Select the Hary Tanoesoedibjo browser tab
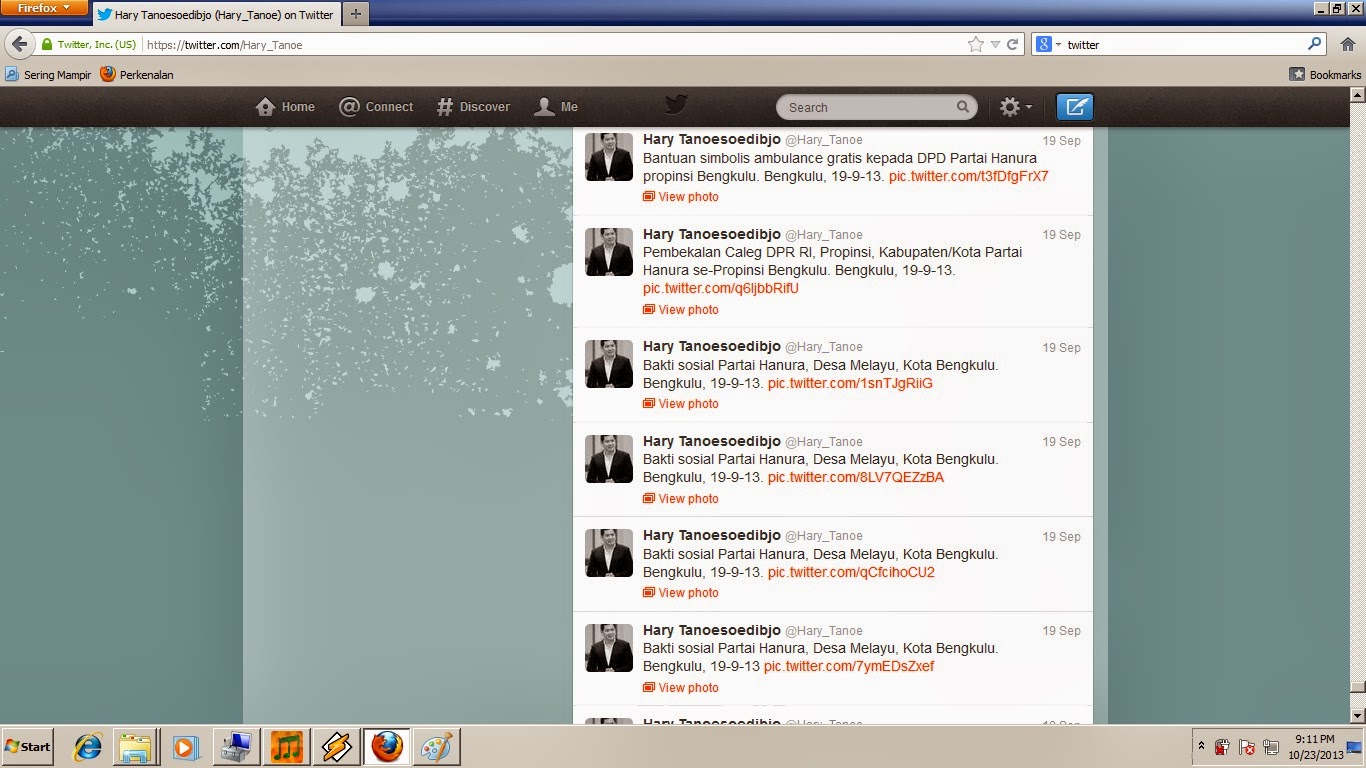The width and height of the screenshot is (1366, 768). pyautogui.click(x=216, y=15)
